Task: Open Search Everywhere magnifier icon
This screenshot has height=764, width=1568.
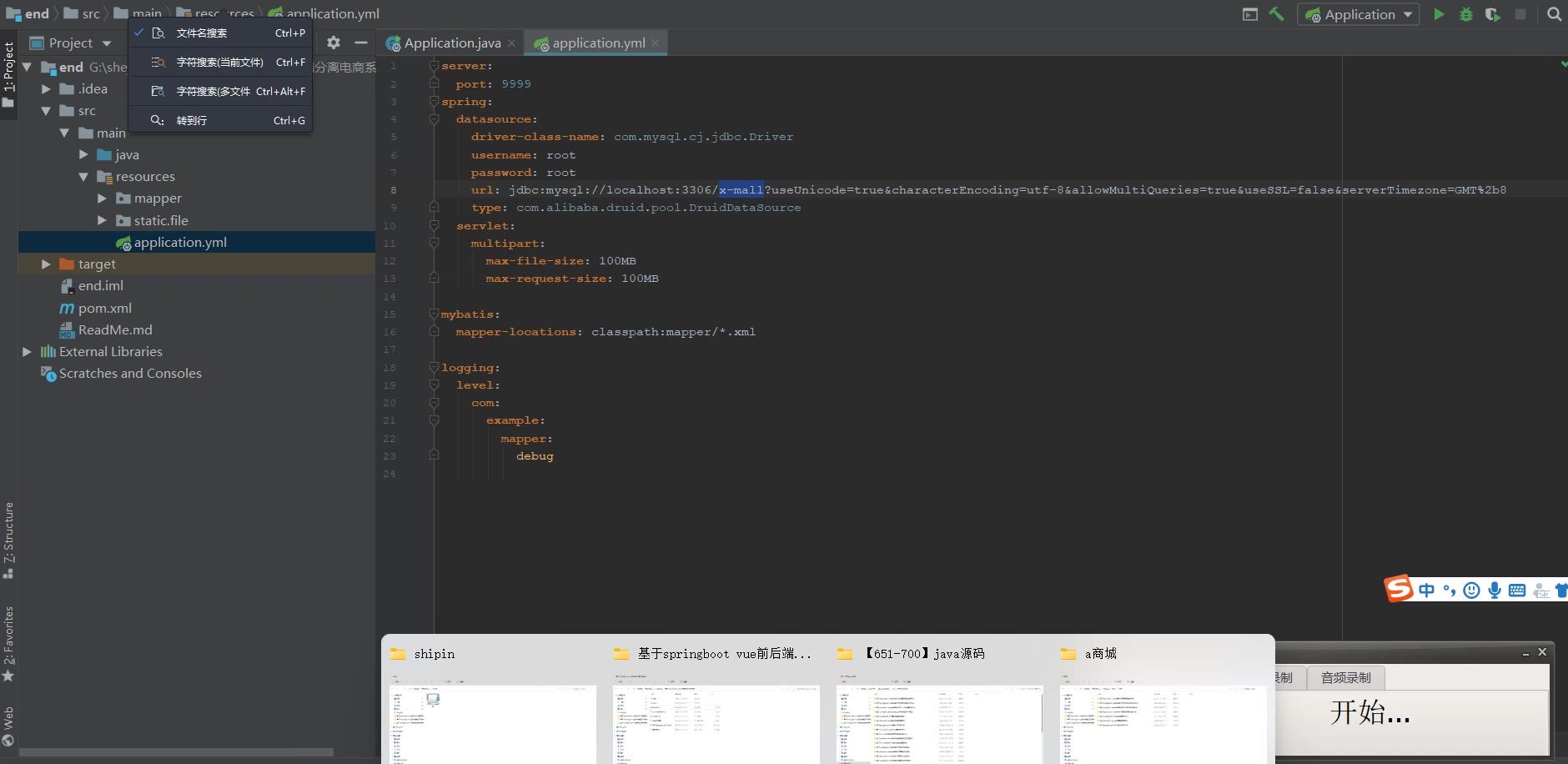Action: pyautogui.click(x=1554, y=14)
